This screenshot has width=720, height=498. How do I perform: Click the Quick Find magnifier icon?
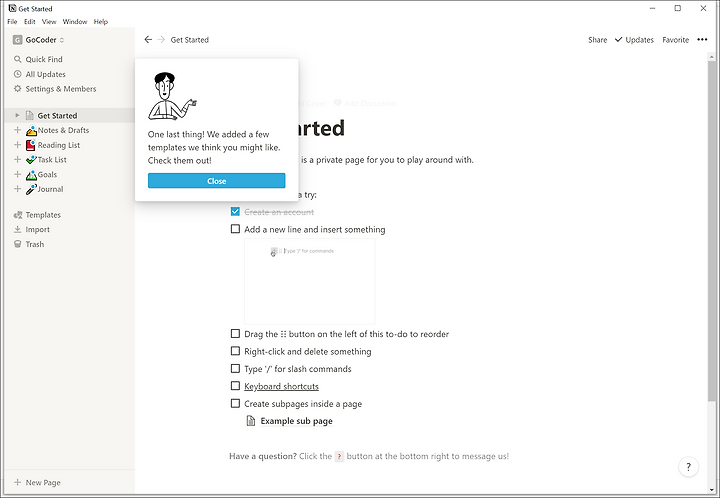click(17, 59)
